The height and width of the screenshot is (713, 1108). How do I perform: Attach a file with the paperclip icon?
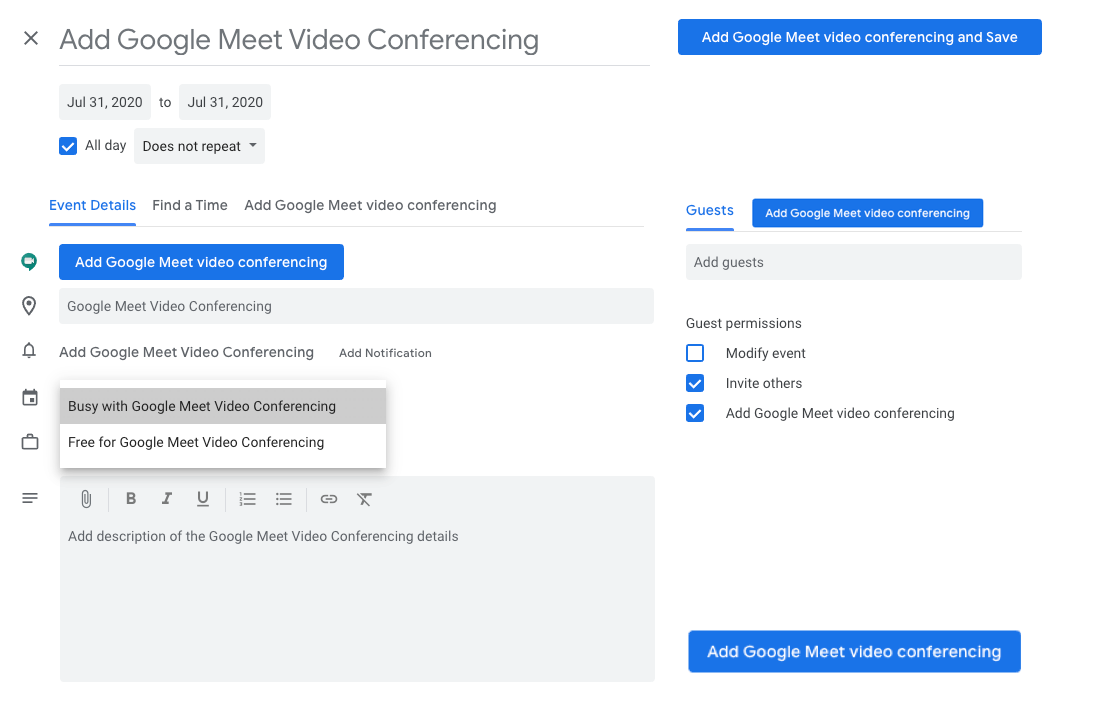pyautogui.click(x=86, y=500)
